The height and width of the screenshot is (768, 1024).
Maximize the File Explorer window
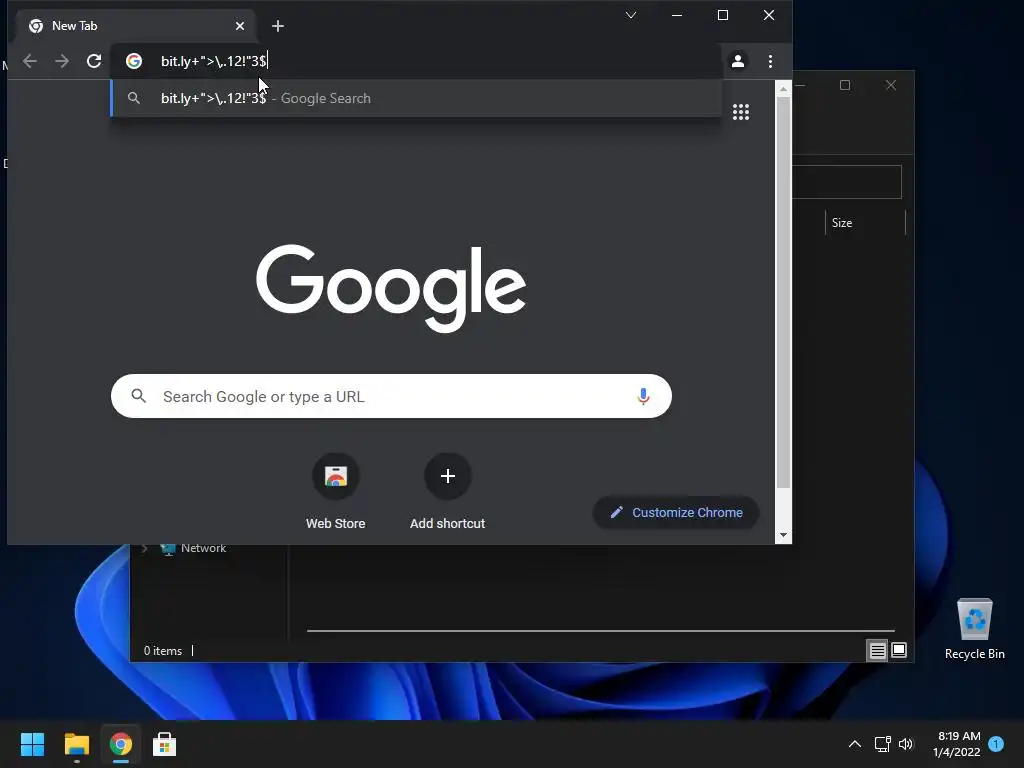pyautogui.click(x=845, y=85)
